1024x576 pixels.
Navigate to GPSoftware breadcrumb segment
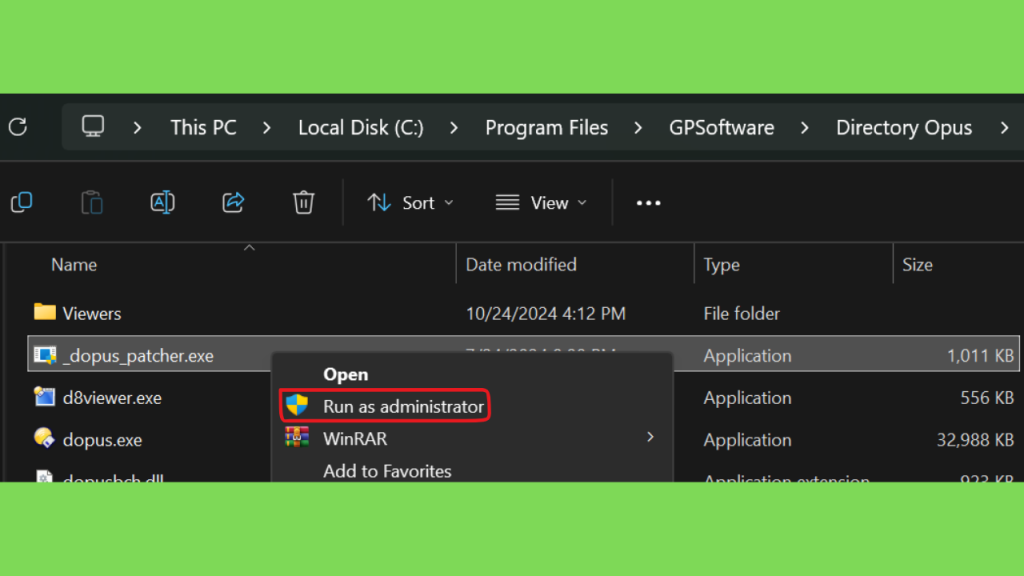[722, 127]
